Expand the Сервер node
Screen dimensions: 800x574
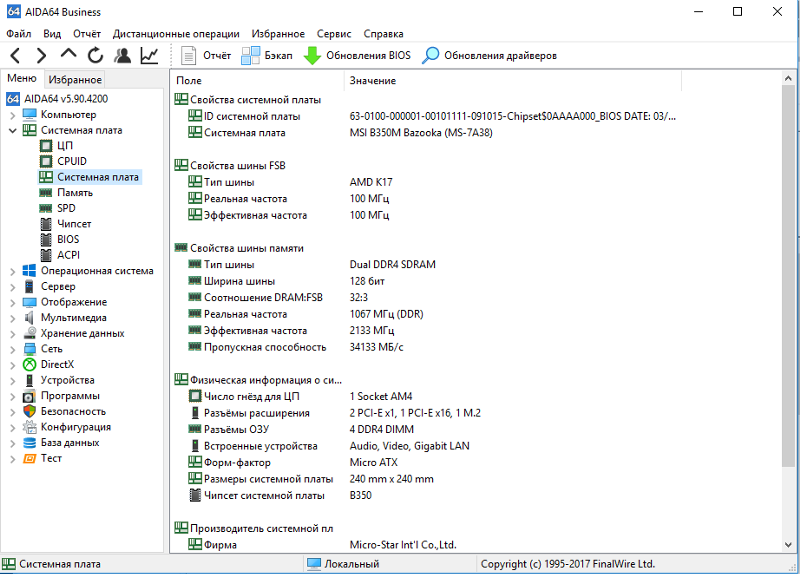pyautogui.click(x=13, y=287)
